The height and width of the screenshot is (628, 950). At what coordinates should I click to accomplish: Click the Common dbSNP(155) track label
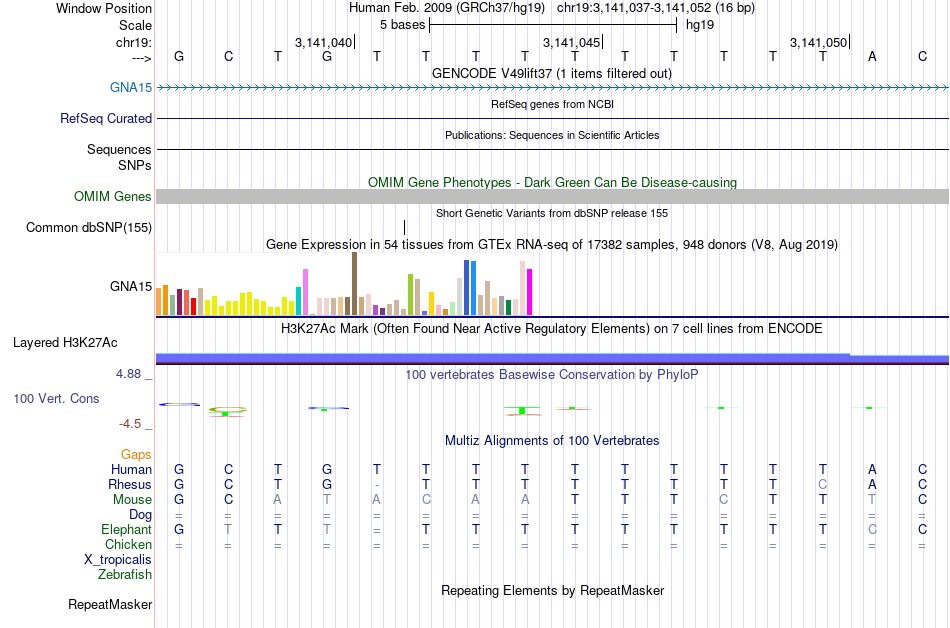pyautogui.click(x=89, y=227)
